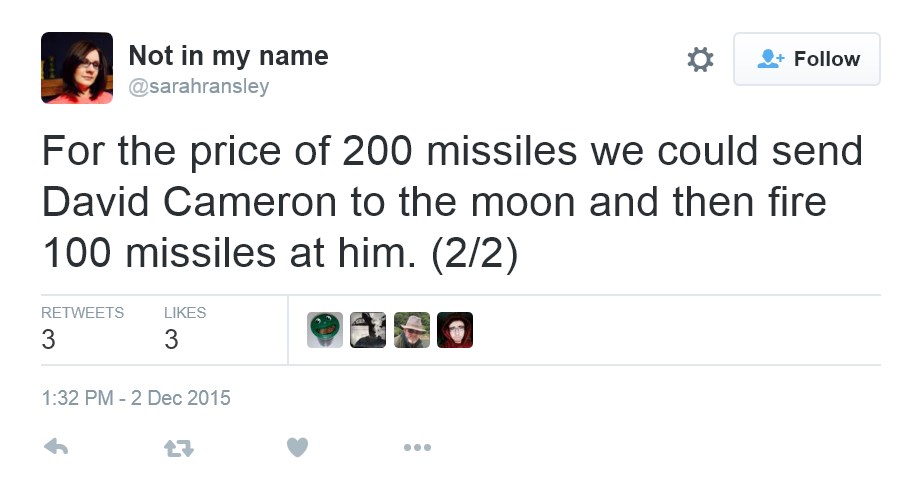Open Sarah's profile picture
This screenshot has width=916, height=480.
pos(77,68)
